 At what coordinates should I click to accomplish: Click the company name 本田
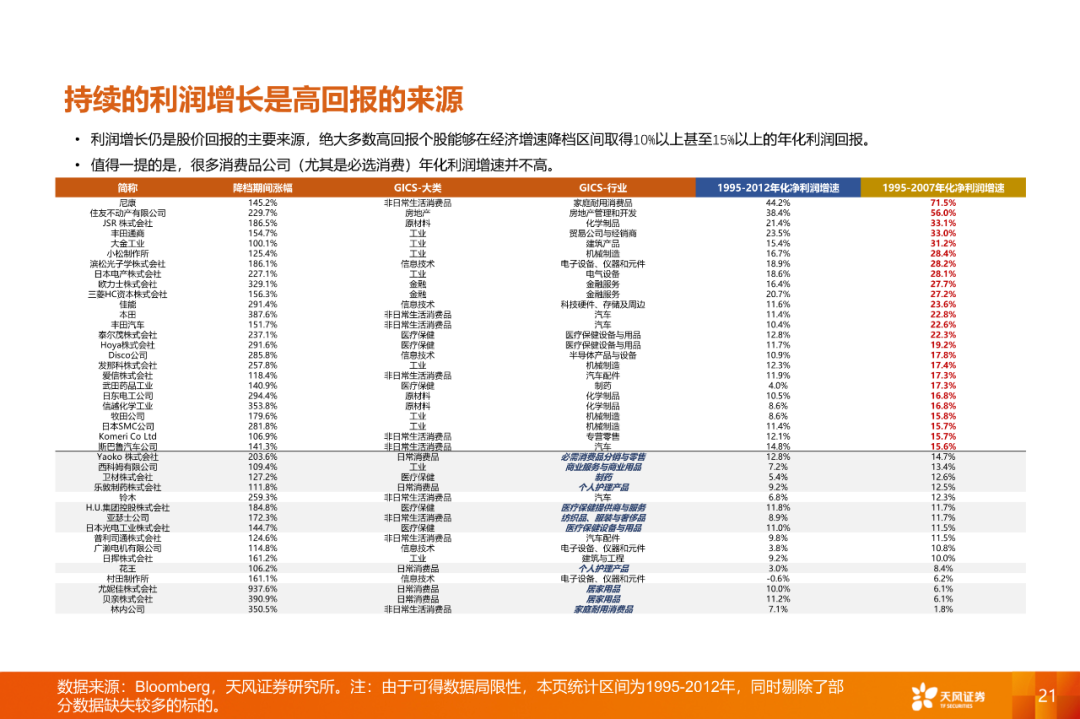(x=127, y=315)
